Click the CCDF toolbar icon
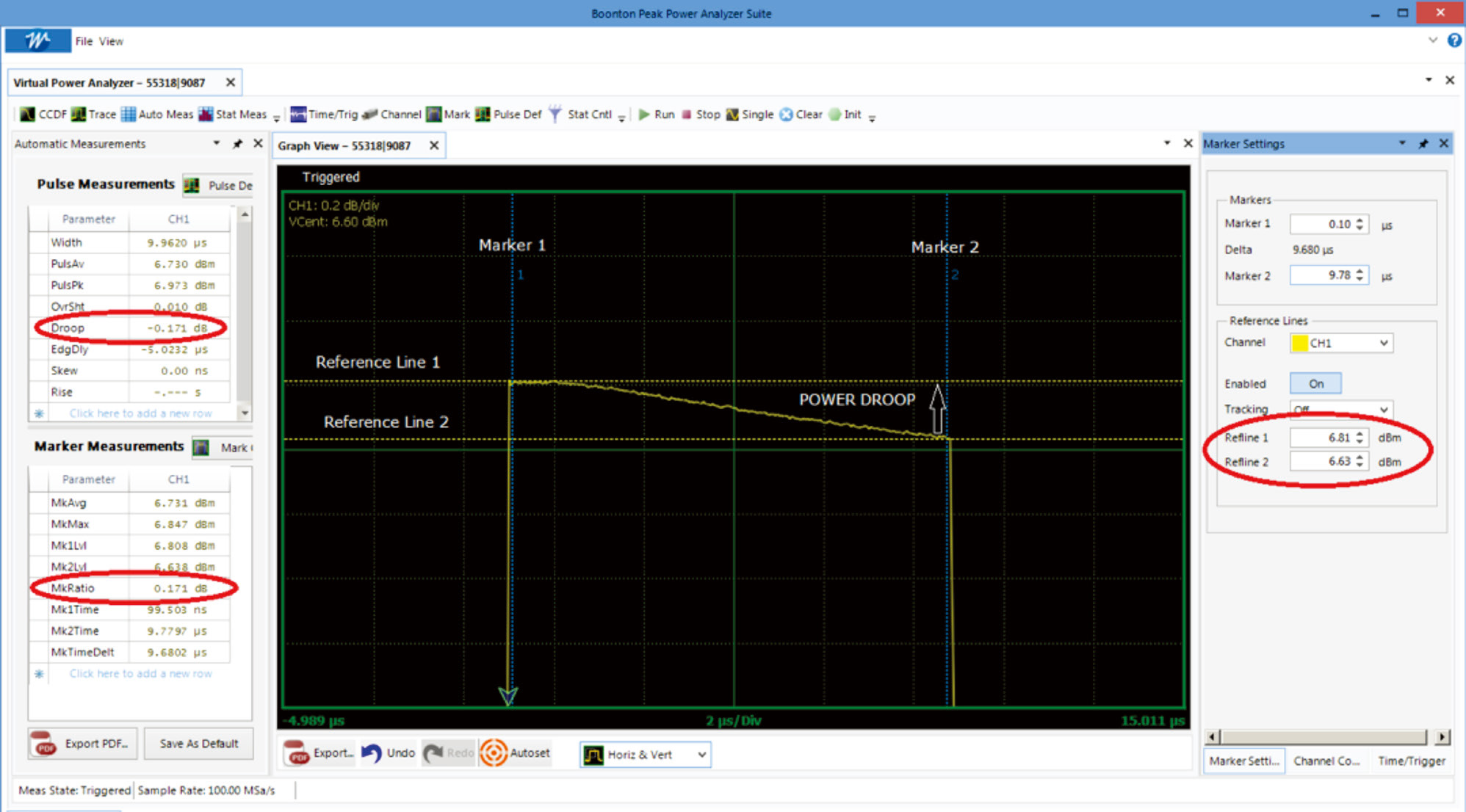 tap(28, 115)
